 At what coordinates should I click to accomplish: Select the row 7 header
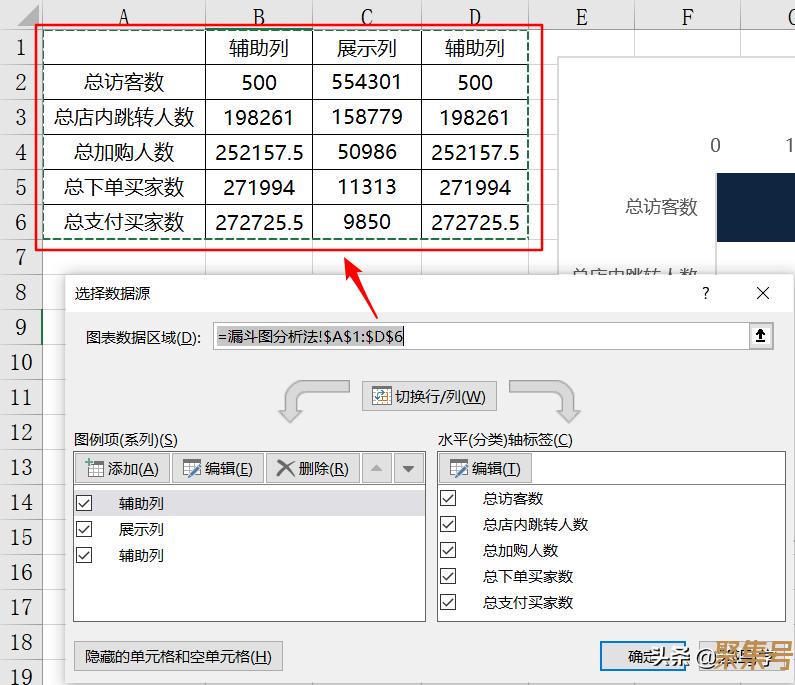point(19,257)
